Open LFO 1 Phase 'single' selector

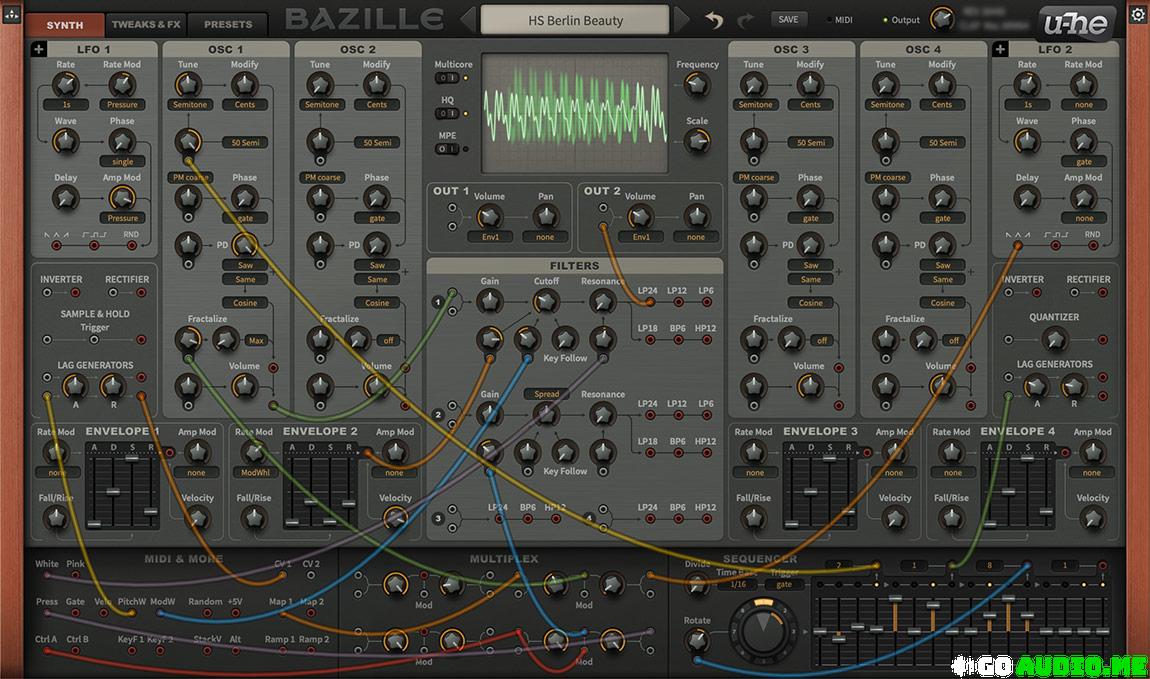click(x=122, y=161)
